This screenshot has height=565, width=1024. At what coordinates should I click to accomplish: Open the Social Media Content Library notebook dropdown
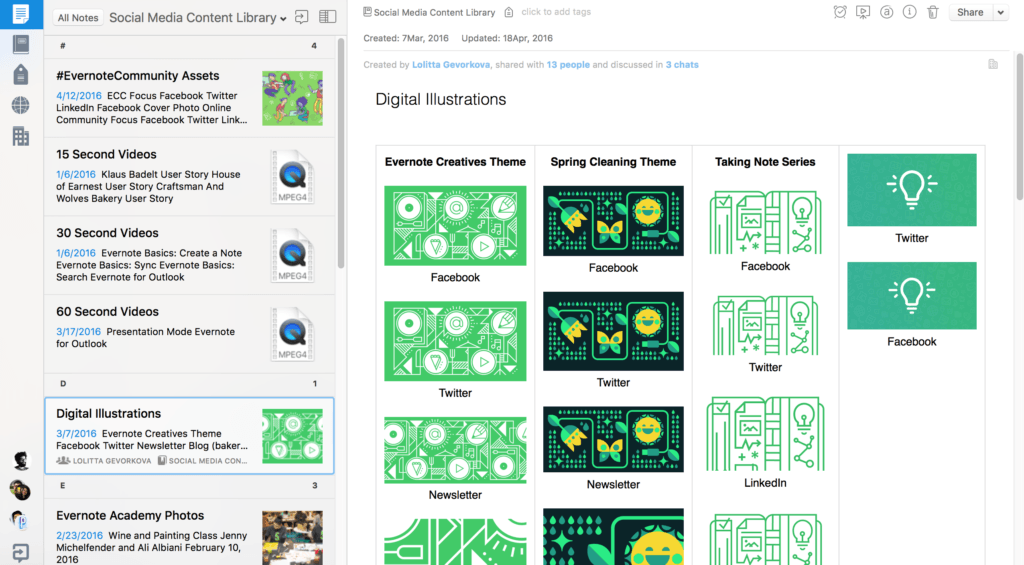[x=198, y=18]
